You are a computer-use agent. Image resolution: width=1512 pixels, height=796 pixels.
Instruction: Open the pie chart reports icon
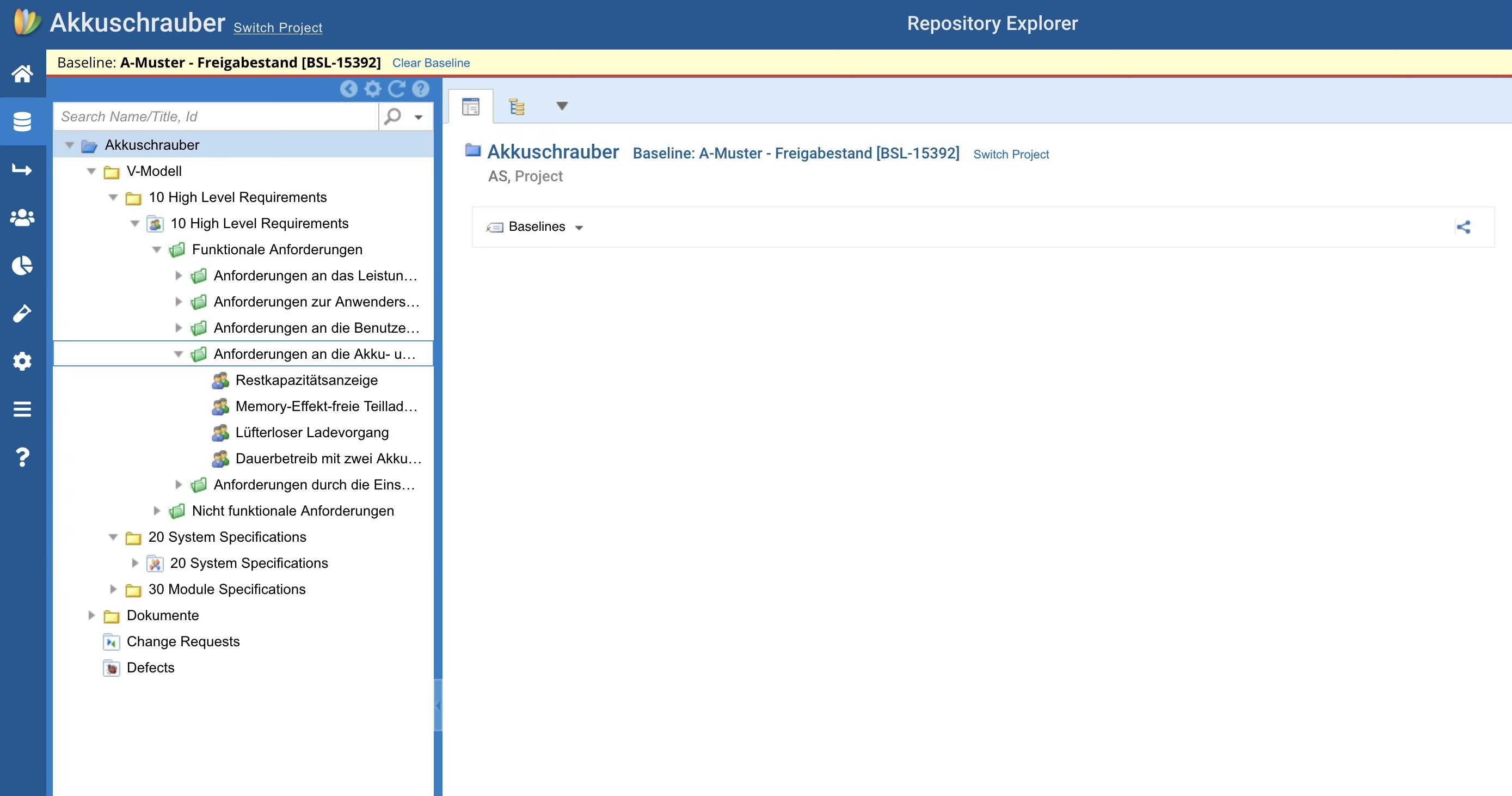pos(22,265)
